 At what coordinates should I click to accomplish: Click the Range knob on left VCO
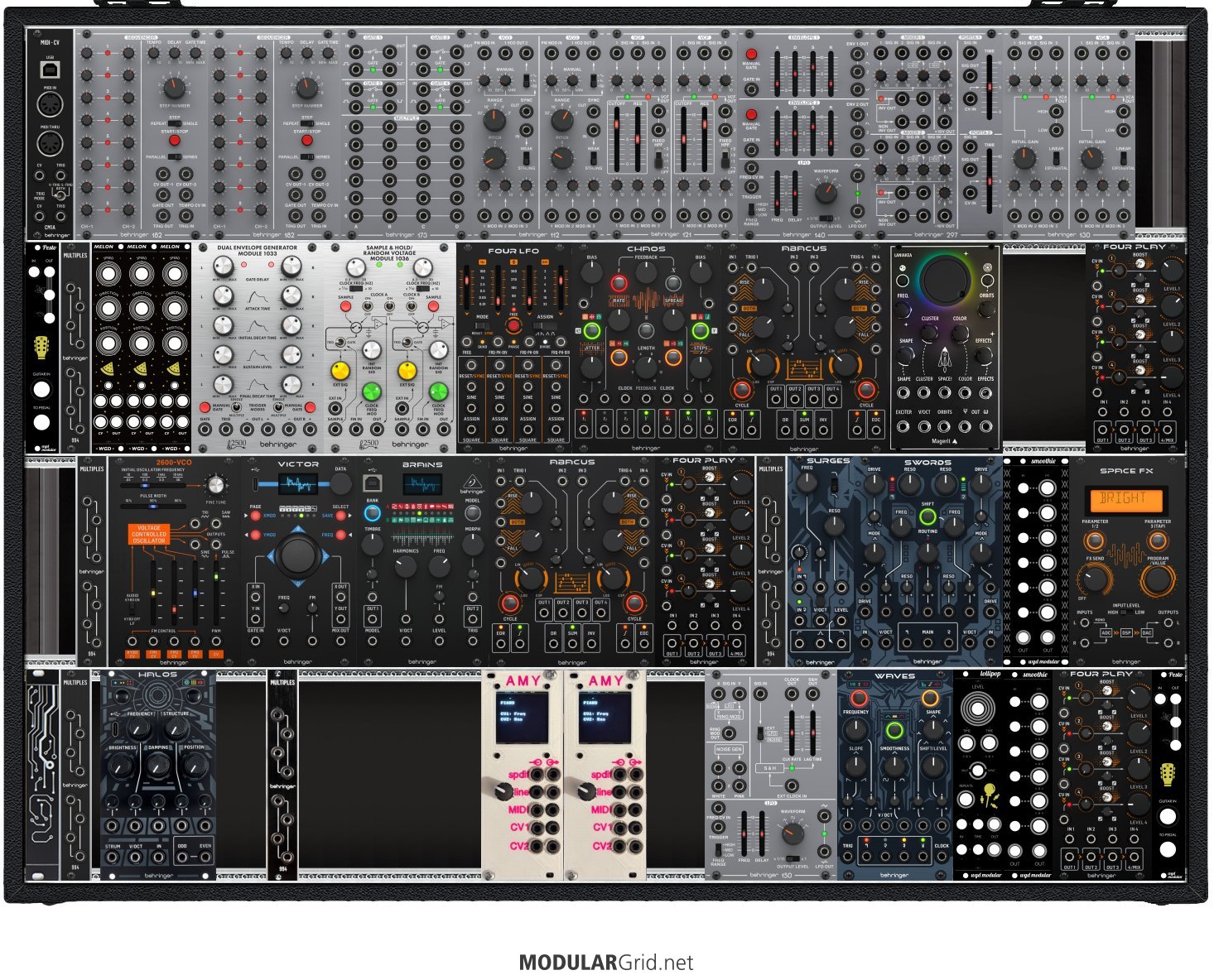[x=494, y=120]
